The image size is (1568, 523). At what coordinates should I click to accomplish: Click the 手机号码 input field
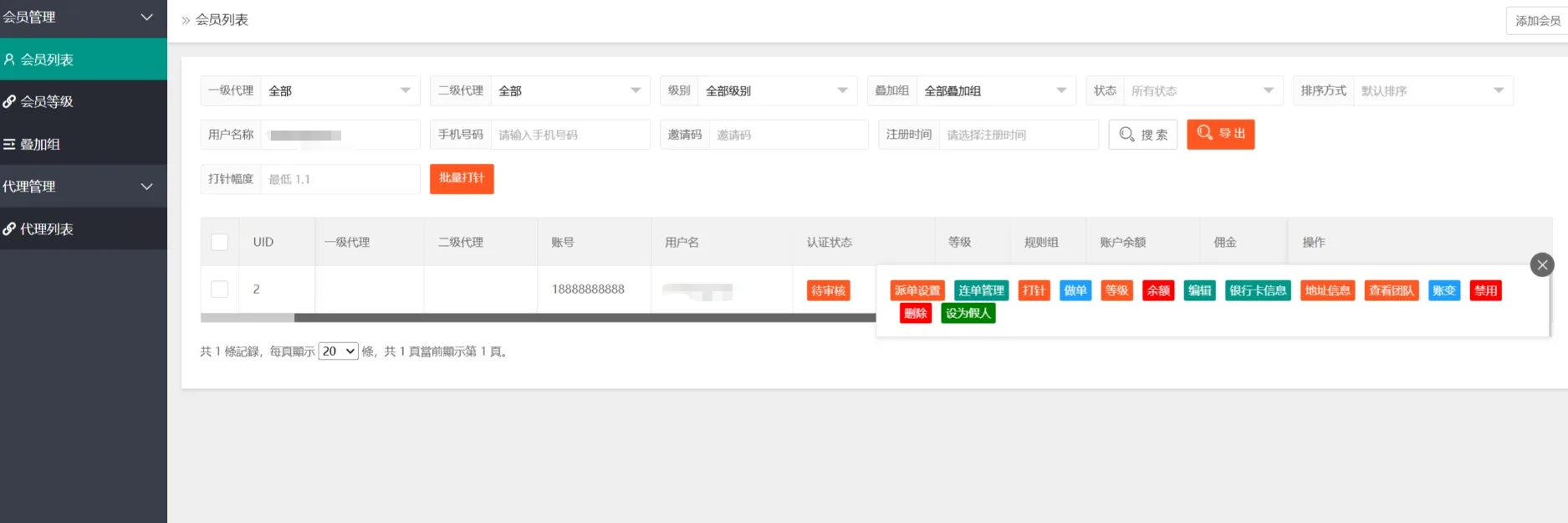569,135
